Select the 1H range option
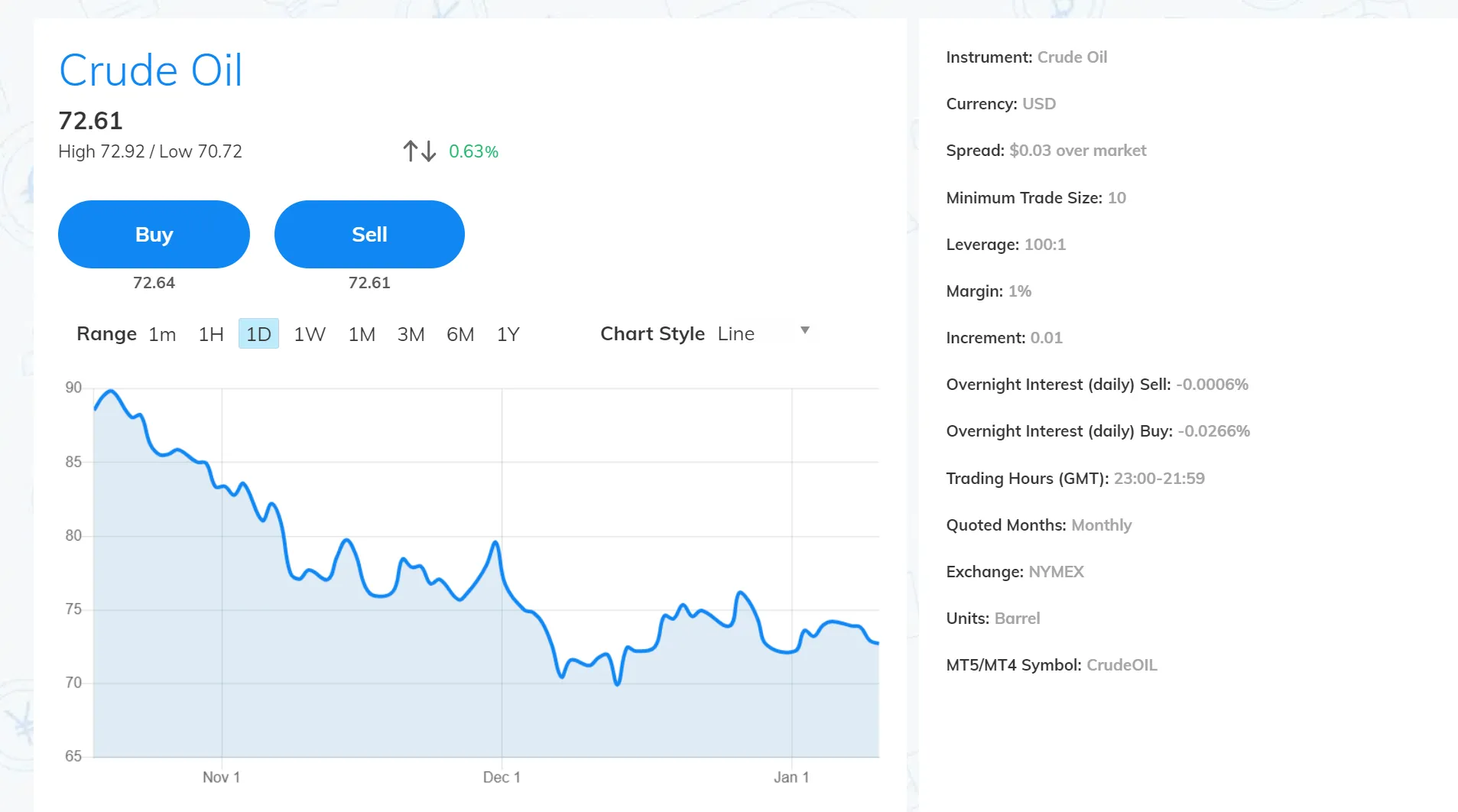This screenshot has height=812, width=1458. [x=211, y=334]
